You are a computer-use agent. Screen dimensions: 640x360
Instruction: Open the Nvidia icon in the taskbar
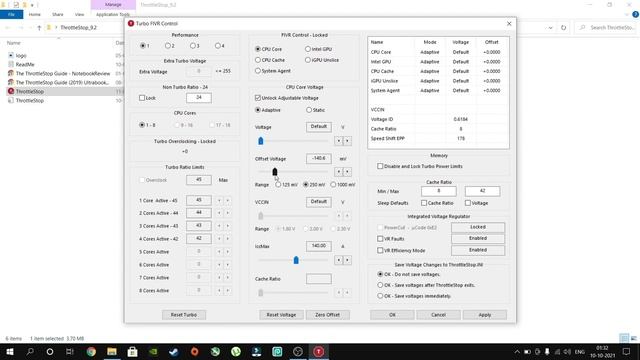(153, 351)
